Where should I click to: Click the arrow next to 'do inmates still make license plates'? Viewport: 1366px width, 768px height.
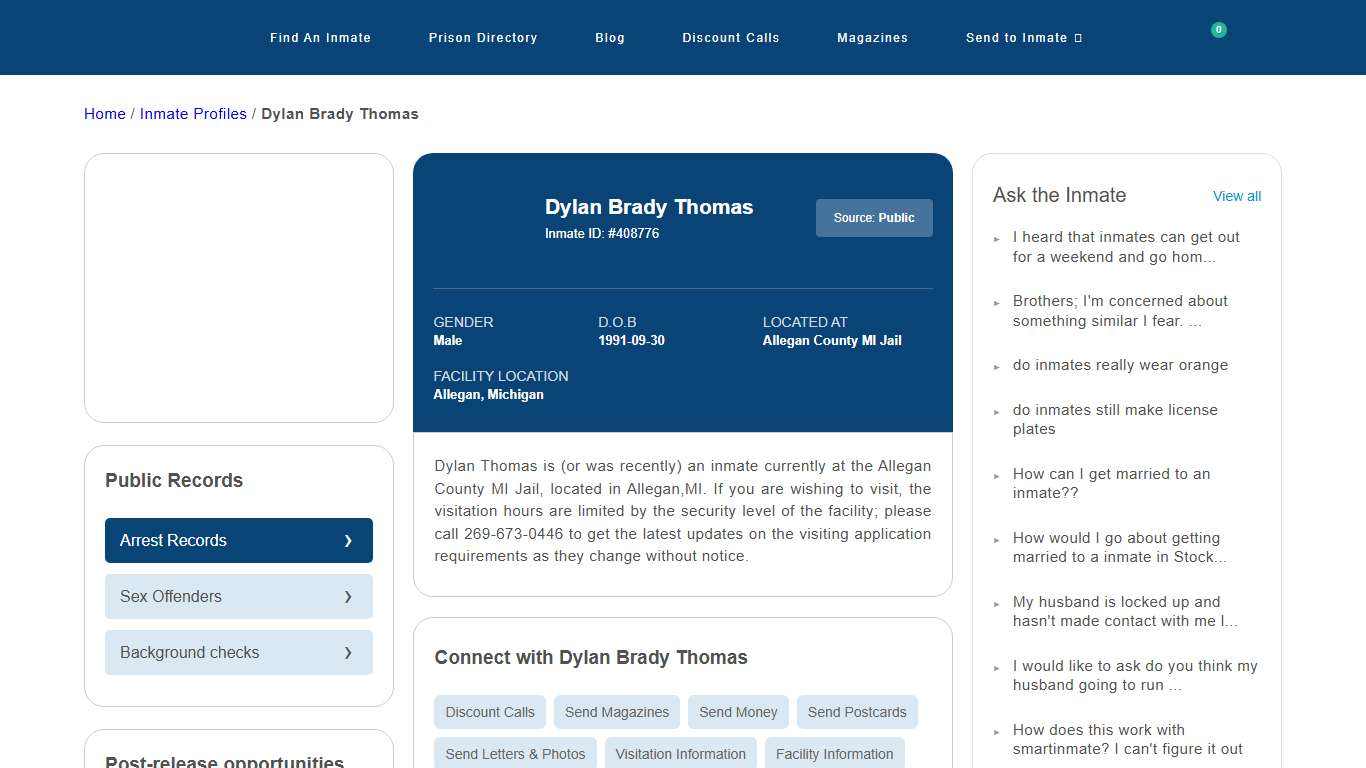[x=996, y=411]
